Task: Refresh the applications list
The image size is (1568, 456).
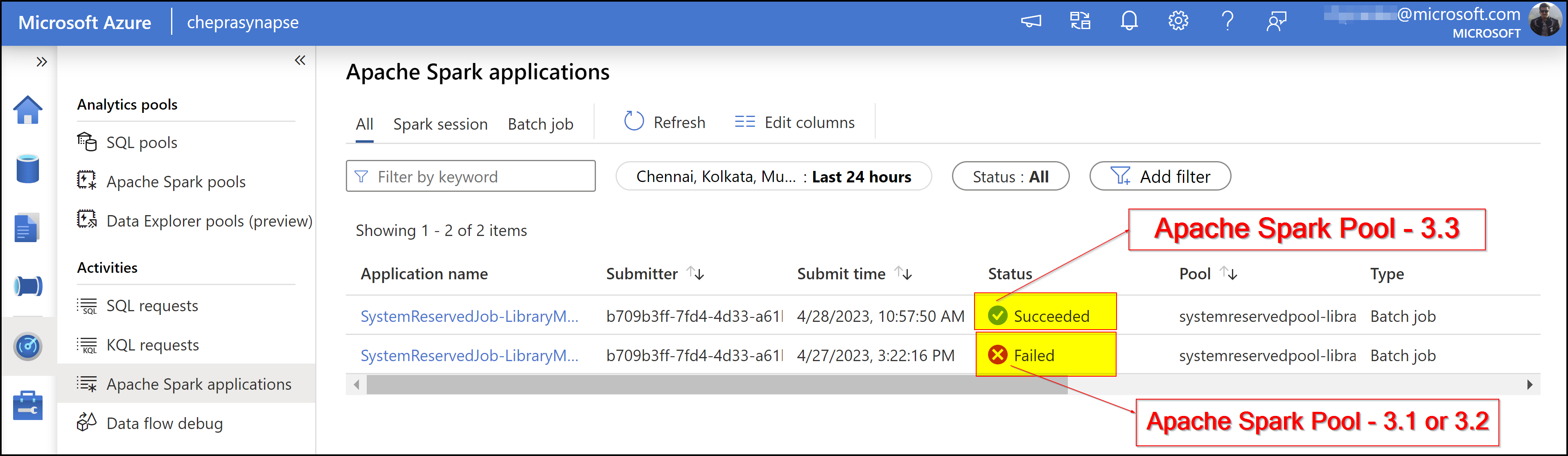Action: tap(665, 122)
